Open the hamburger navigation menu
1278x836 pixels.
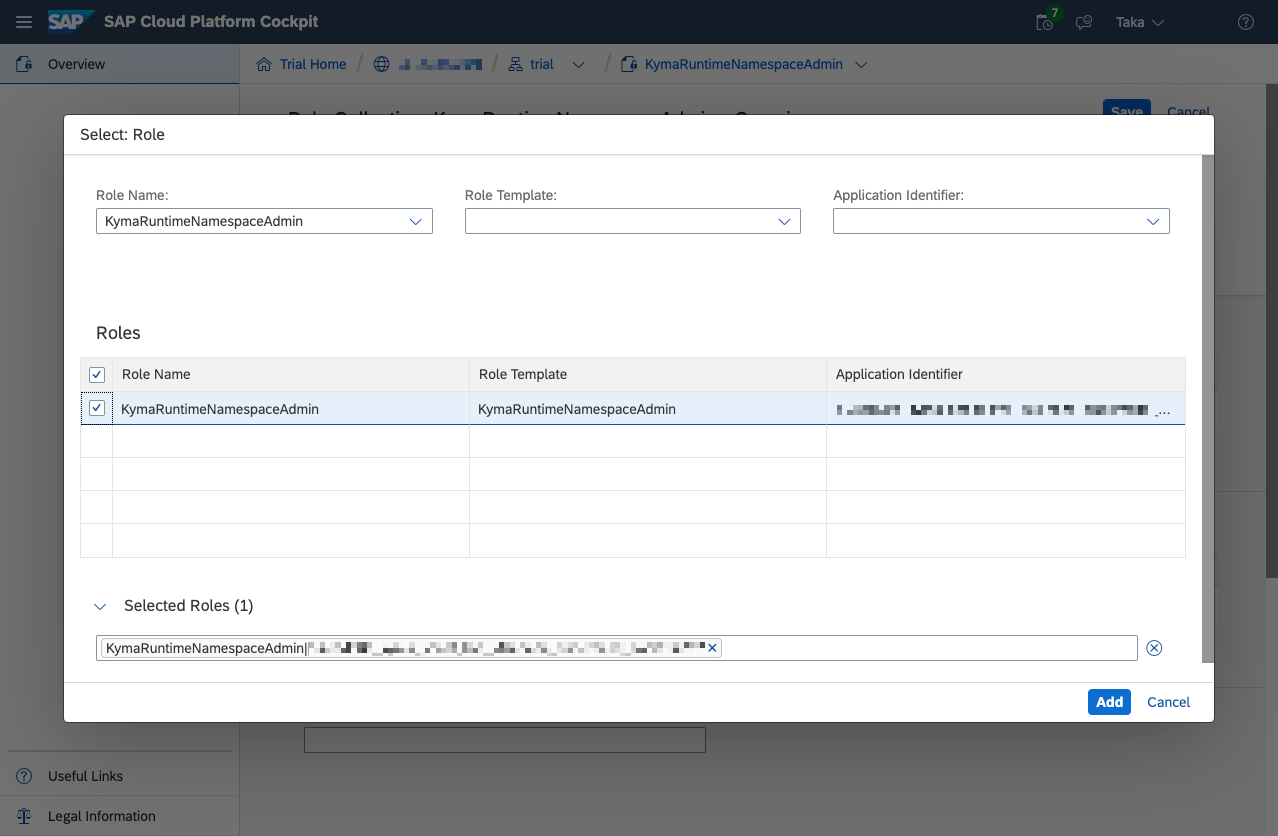(24, 22)
